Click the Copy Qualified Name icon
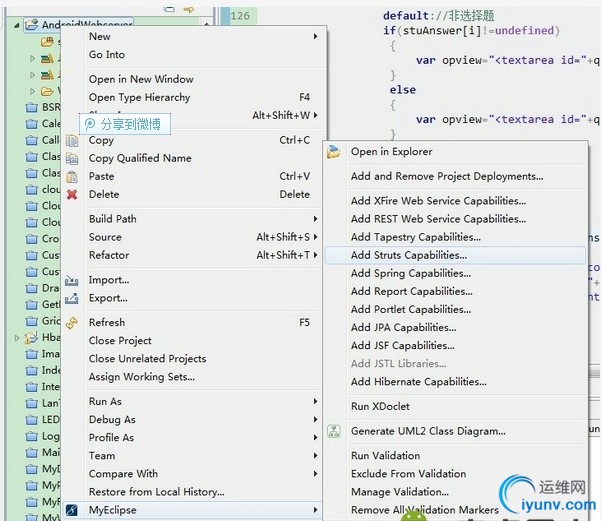Image resolution: width=602 pixels, height=521 pixels. pos(72,159)
